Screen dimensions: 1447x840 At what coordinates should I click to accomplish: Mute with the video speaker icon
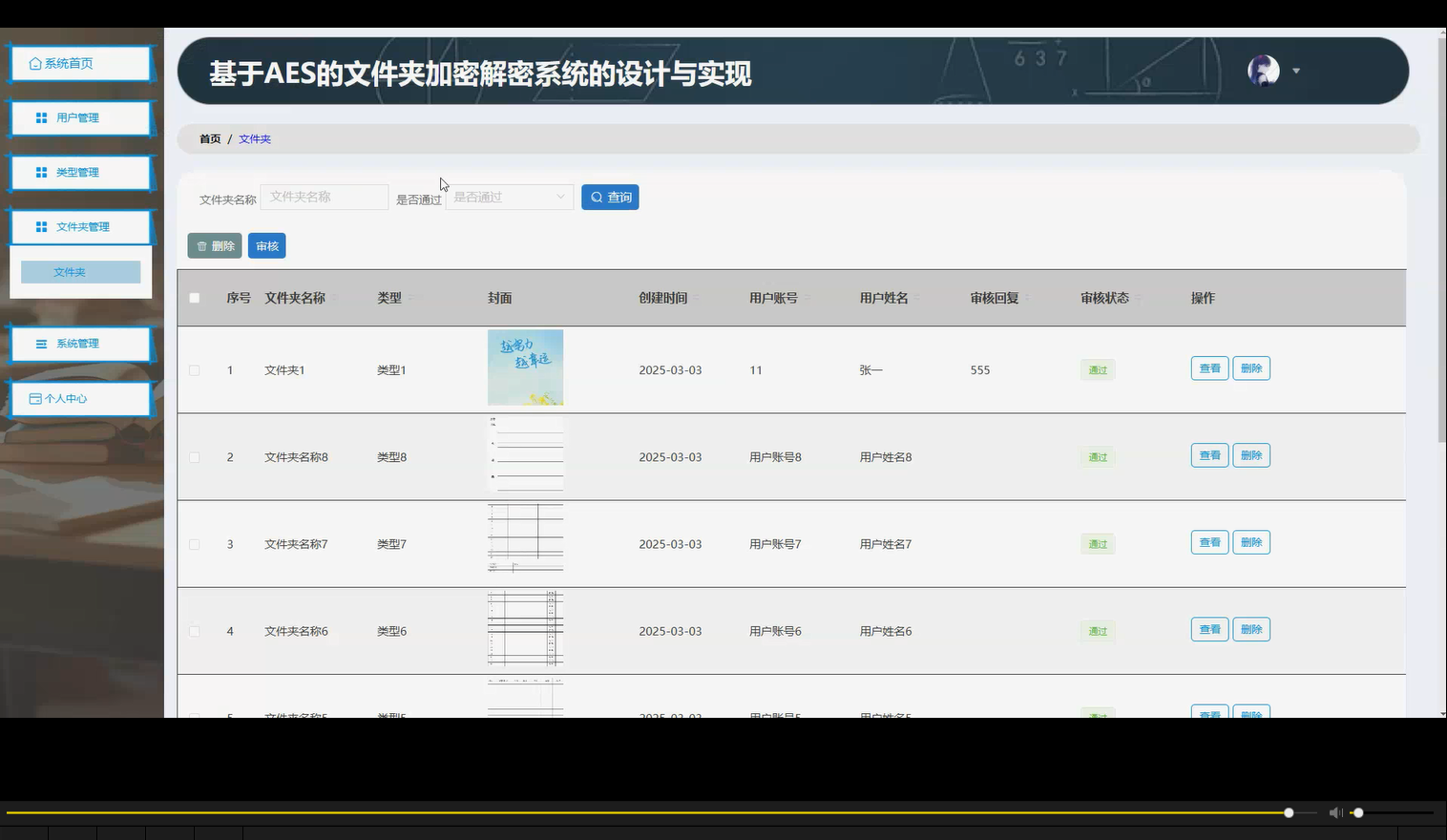pos(1335,812)
